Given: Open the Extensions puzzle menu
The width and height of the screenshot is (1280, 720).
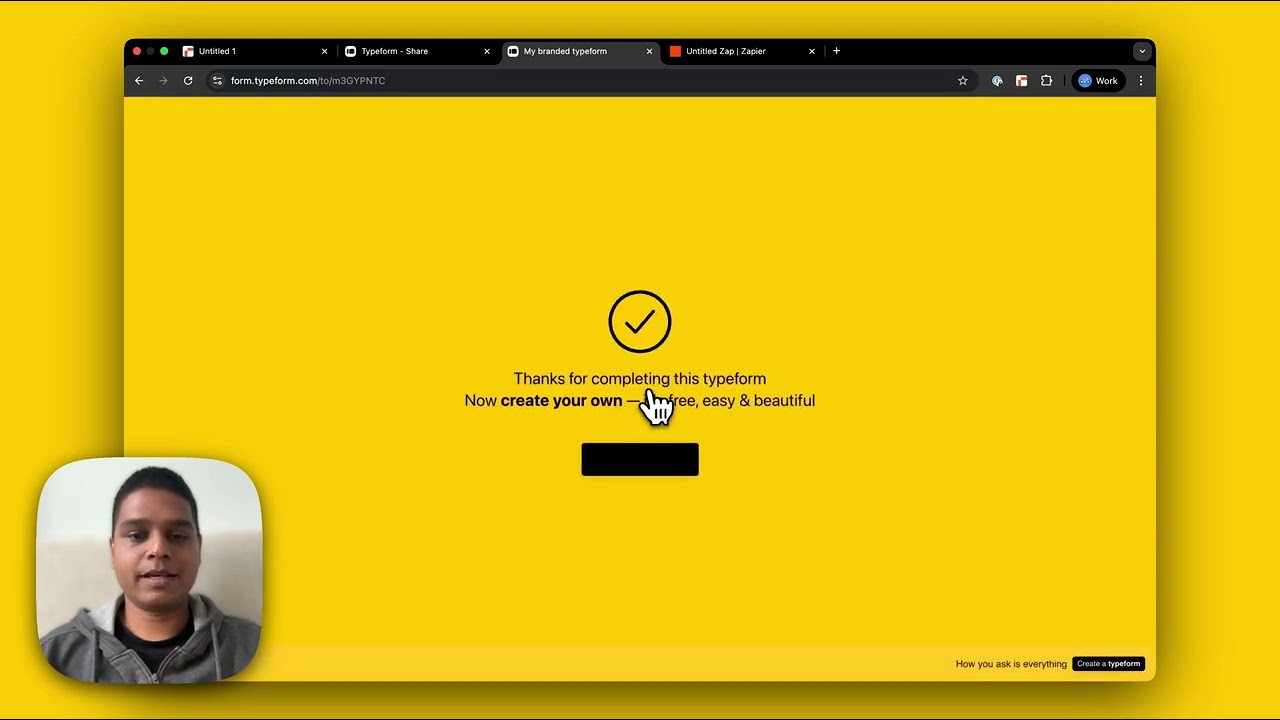Looking at the screenshot, I should point(1046,81).
